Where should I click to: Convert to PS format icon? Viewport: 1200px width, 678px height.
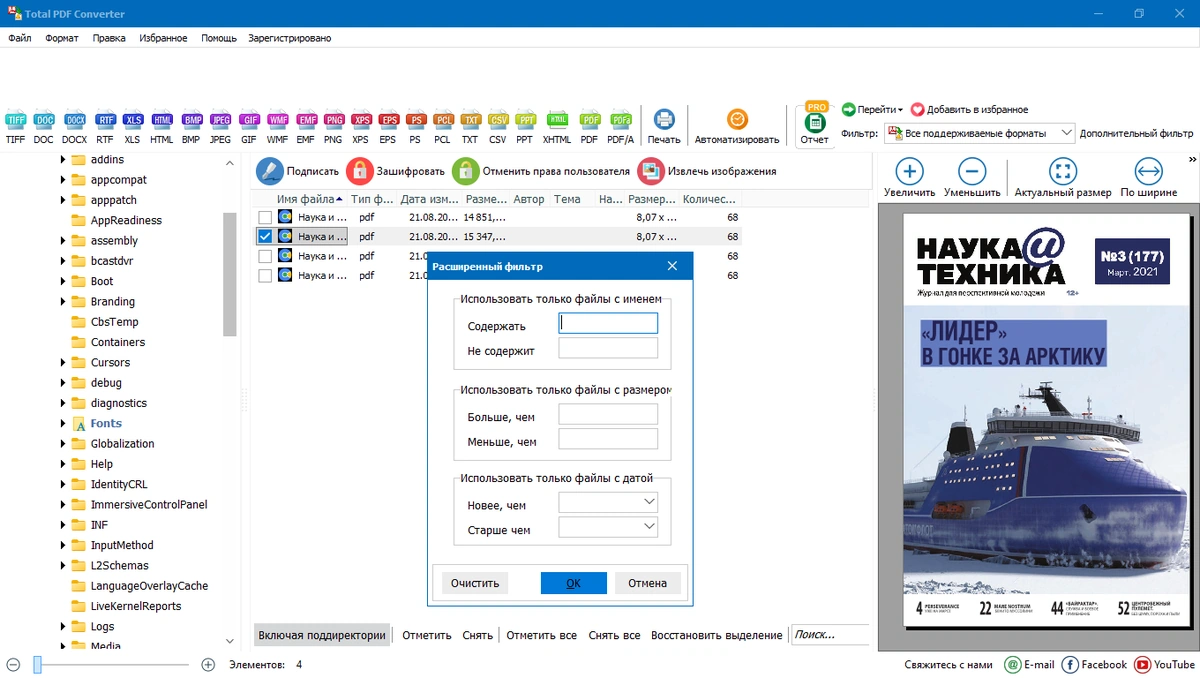tap(415, 120)
